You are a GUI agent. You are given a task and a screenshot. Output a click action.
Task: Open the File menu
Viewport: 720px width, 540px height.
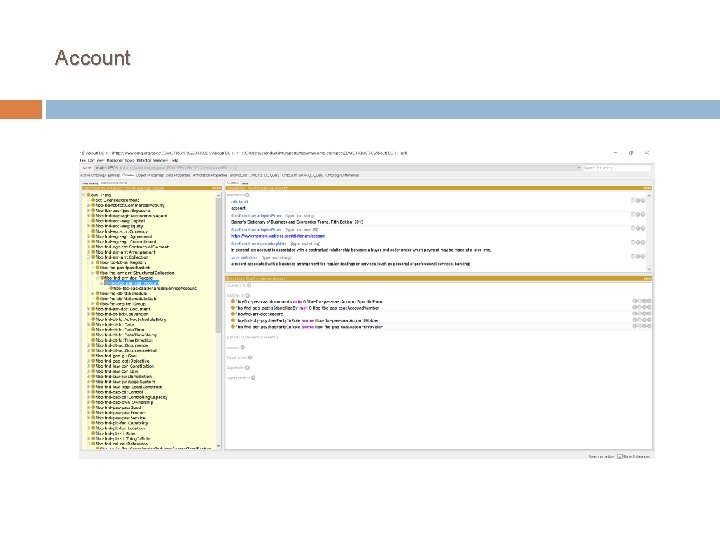[x=83, y=160]
